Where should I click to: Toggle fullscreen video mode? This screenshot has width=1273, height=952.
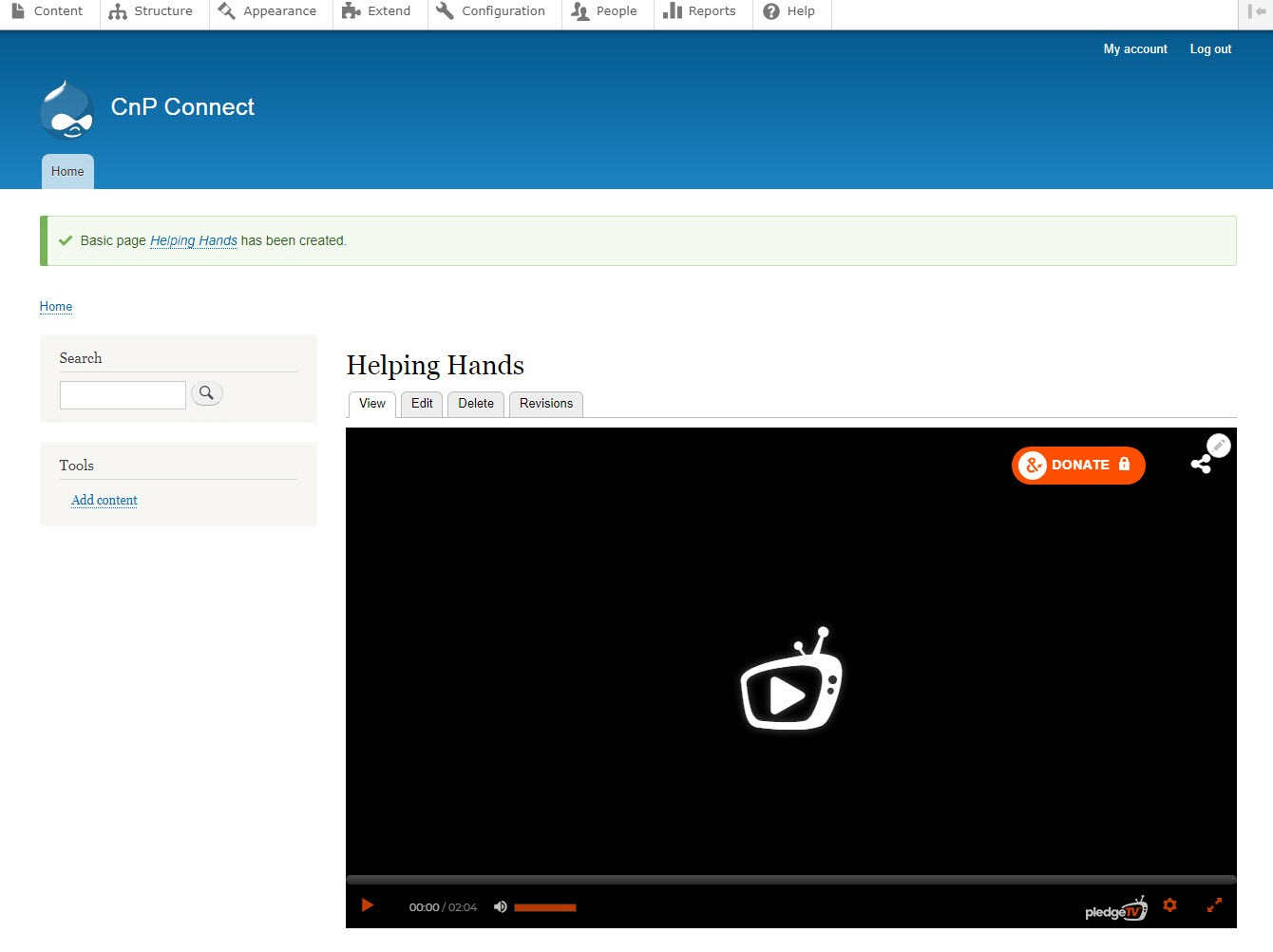pyautogui.click(x=1214, y=905)
